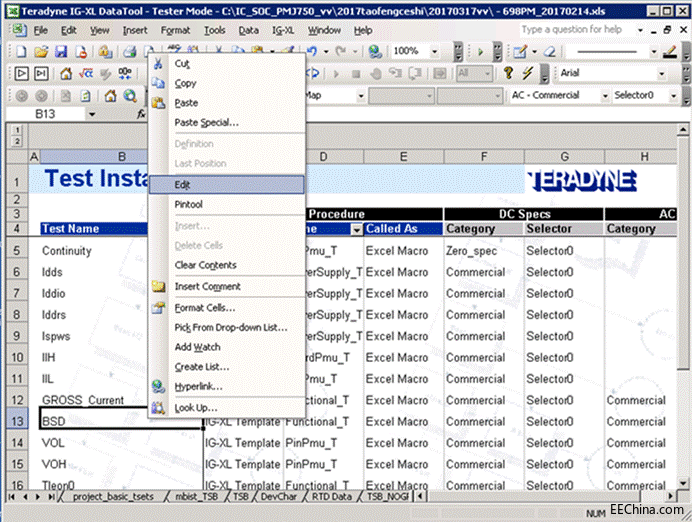Choose Cut in the context menu
692x522 pixels.
pyautogui.click(x=226, y=64)
